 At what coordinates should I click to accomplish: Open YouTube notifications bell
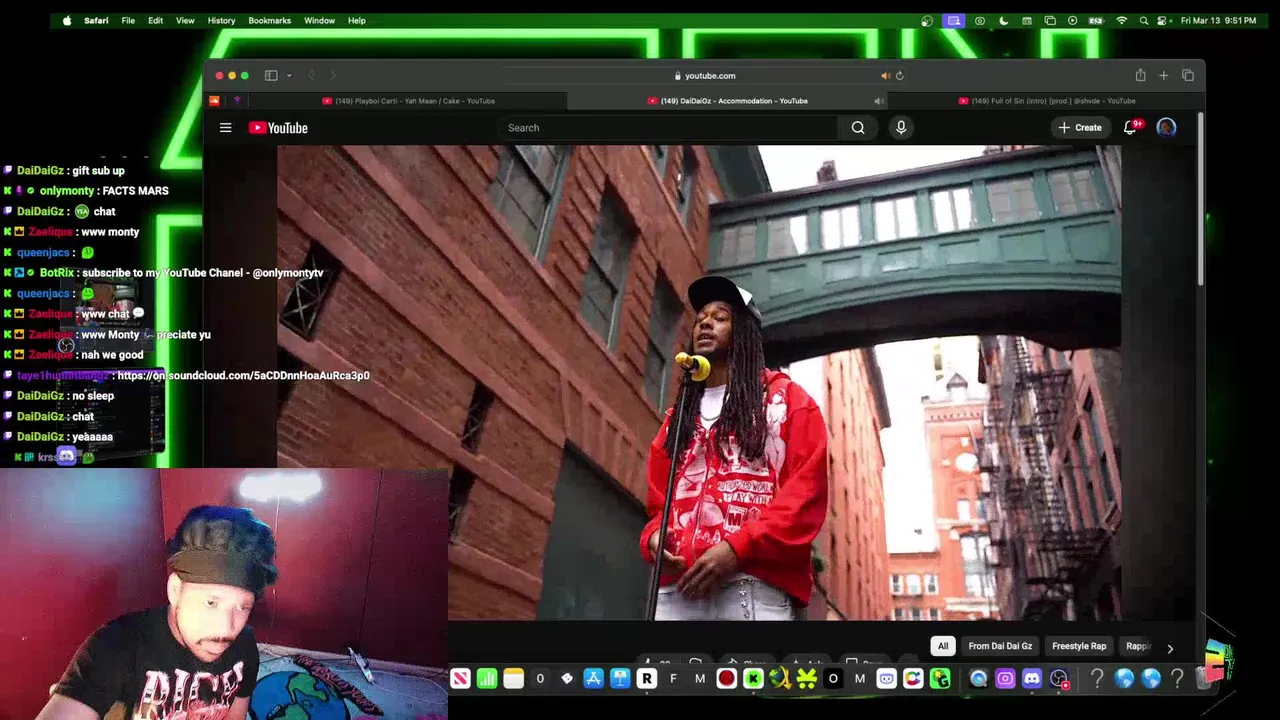pos(1131,128)
